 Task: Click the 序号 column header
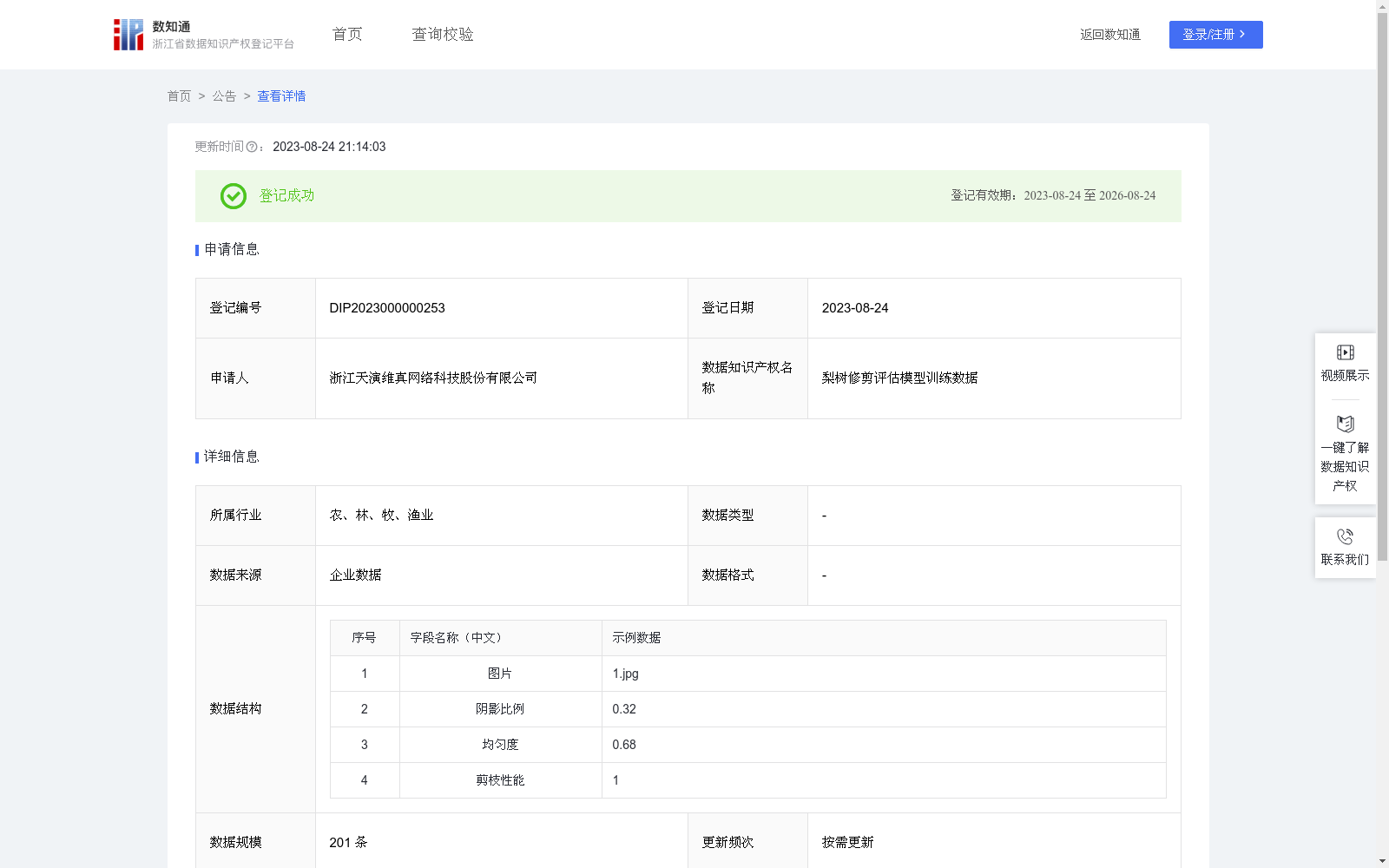click(364, 638)
